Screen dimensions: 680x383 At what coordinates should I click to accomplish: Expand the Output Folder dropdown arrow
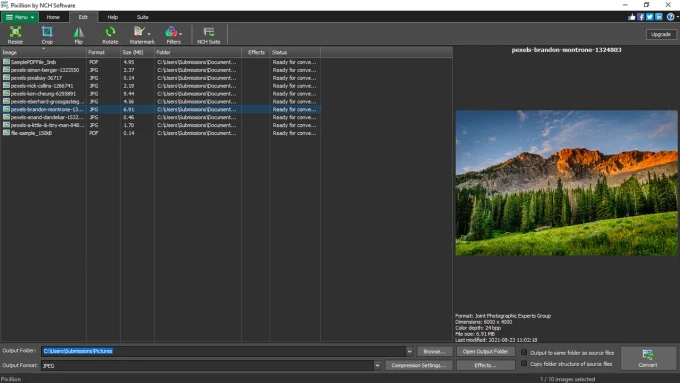click(x=409, y=351)
